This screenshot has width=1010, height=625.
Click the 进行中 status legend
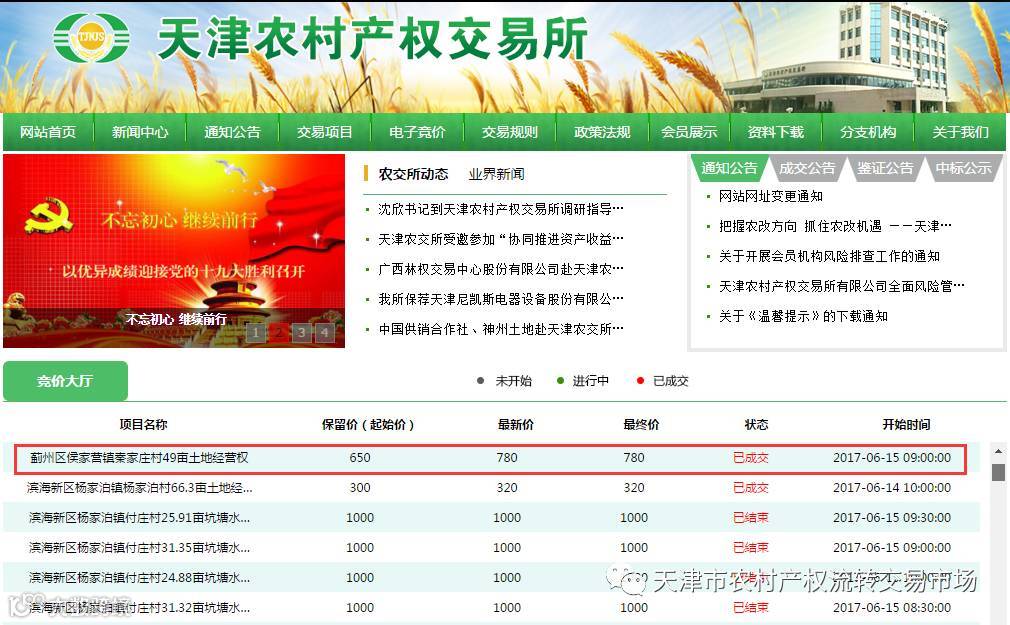point(583,381)
